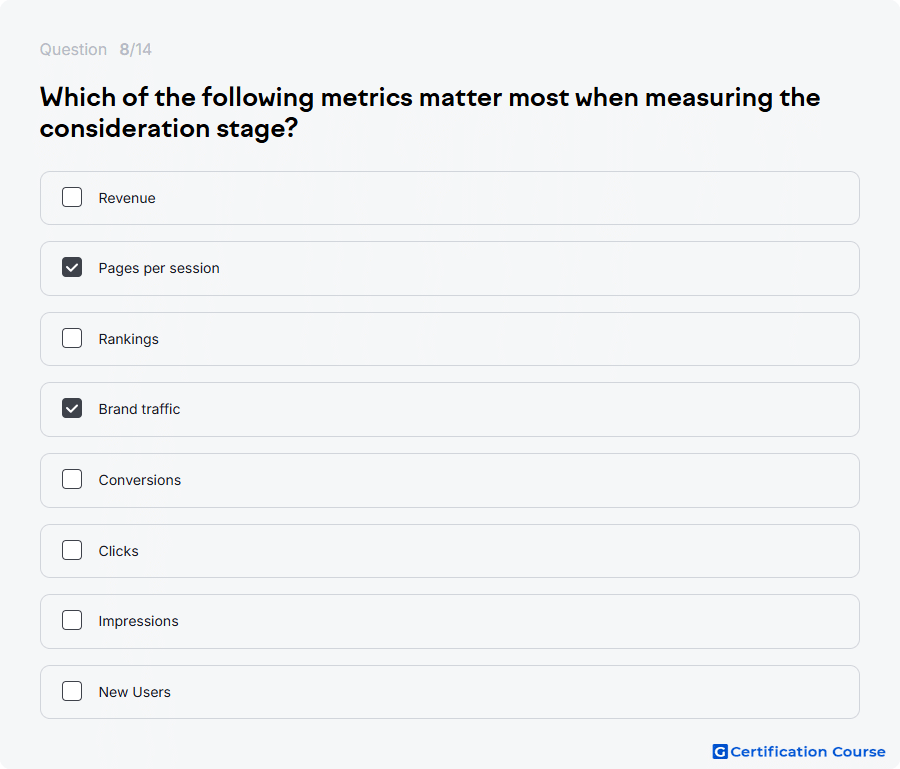The height and width of the screenshot is (769, 900).
Task: Click the Question 8/14 progress indicator
Action: tap(96, 49)
